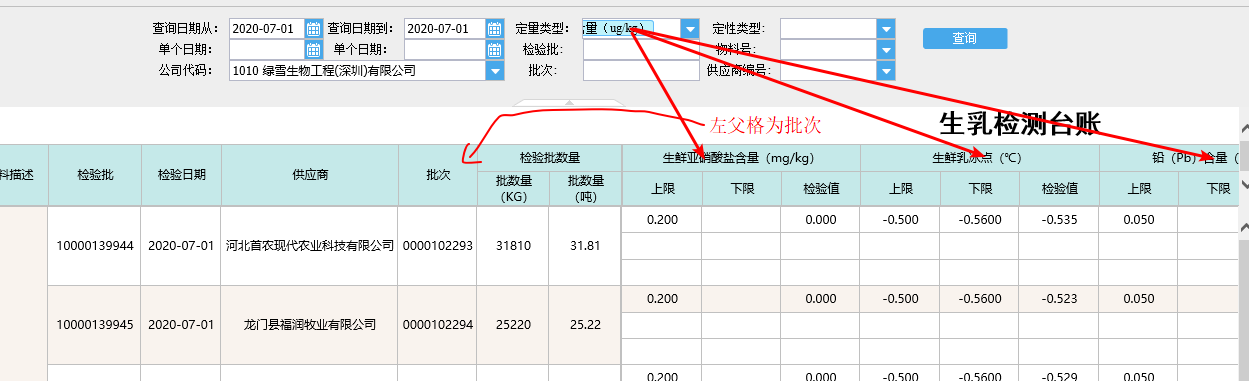Click the 生鲜亚硝酸盐含量 (mg/kg) header

point(741,158)
